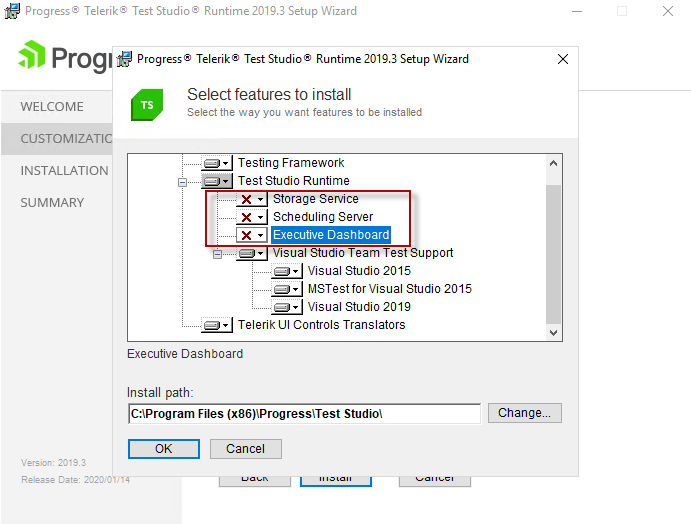Minimize the main Setup Wizard window
Viewport: 691px width, 524px height.
[577, 11]
